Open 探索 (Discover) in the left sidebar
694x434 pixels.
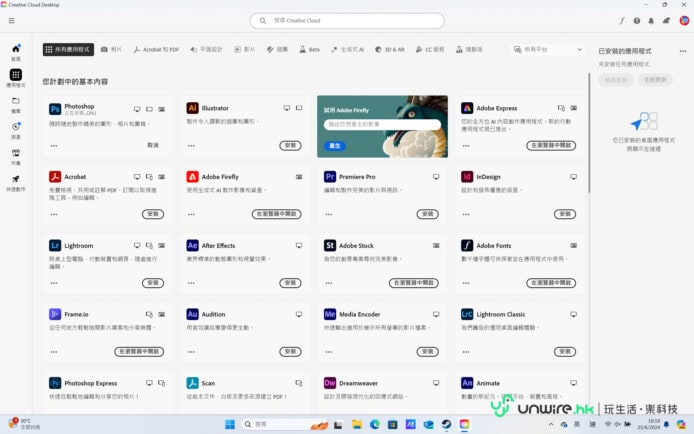point(16,127)
